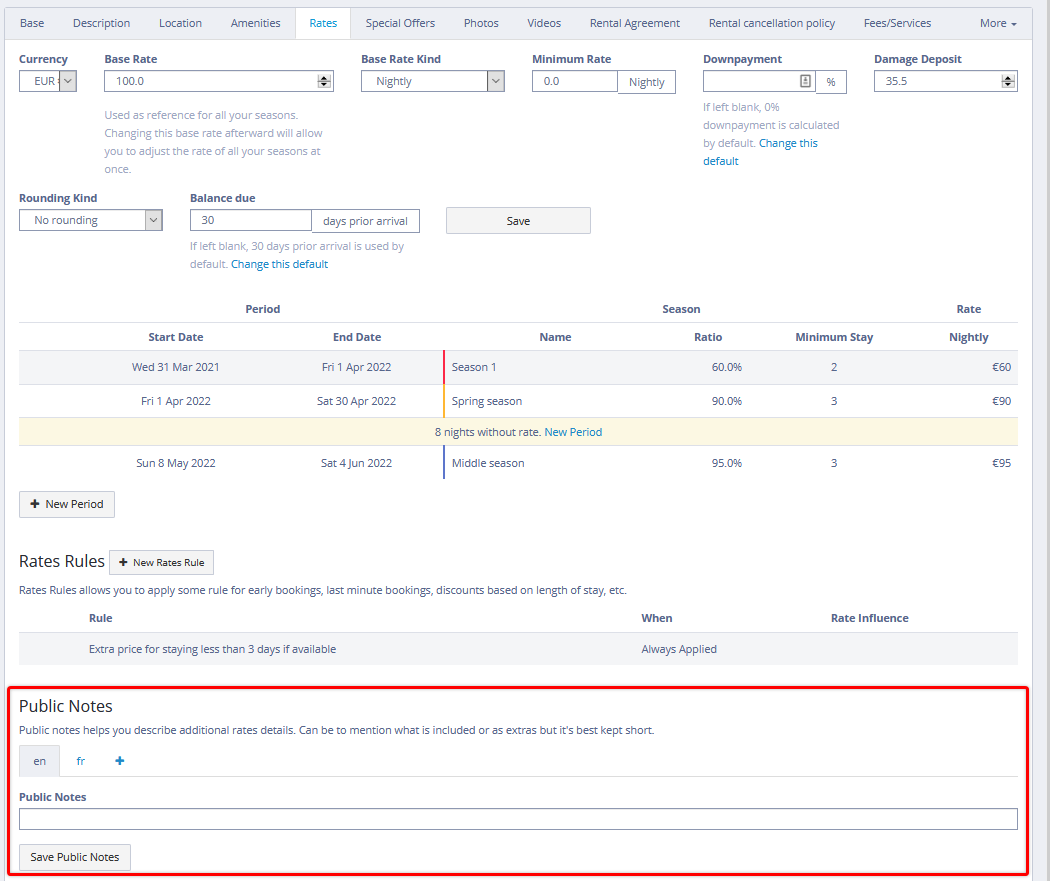
Task: Click the Base Rate spinner arrows
Action: pyautogui.click(x=324, y=81)
